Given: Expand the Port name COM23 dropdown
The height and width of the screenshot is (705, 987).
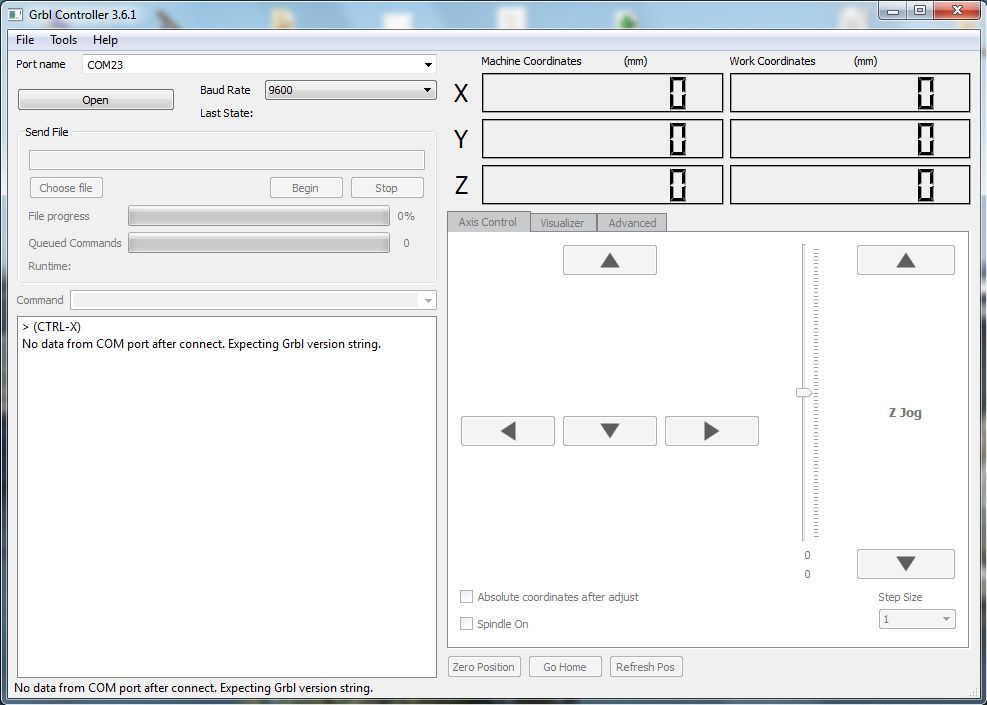Looking at the screenshot, I should [428, 64].
